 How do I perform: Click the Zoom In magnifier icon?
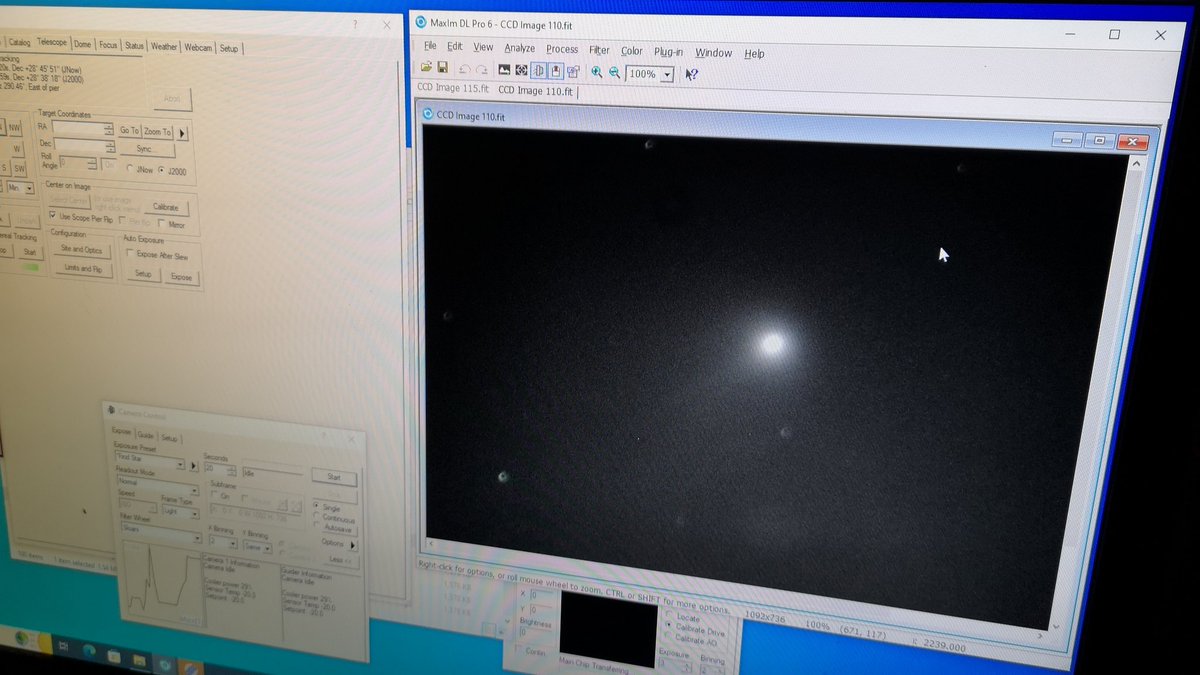[x=597, y=72]
